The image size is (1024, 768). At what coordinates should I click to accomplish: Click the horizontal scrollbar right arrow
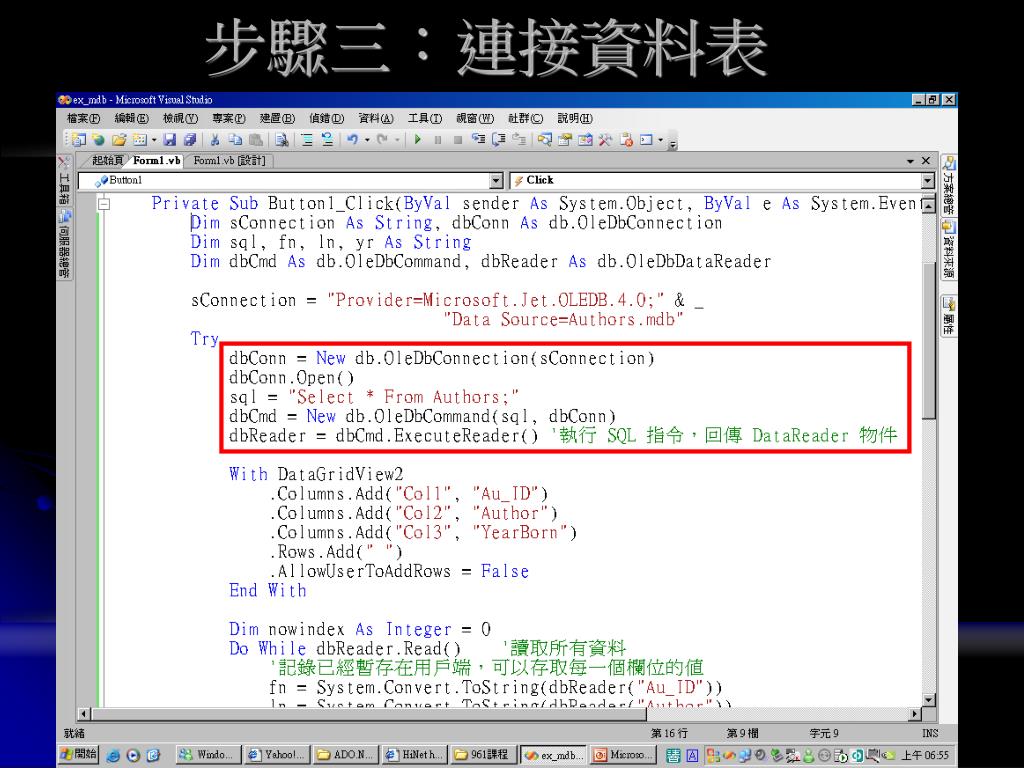[x=916, y=714]
